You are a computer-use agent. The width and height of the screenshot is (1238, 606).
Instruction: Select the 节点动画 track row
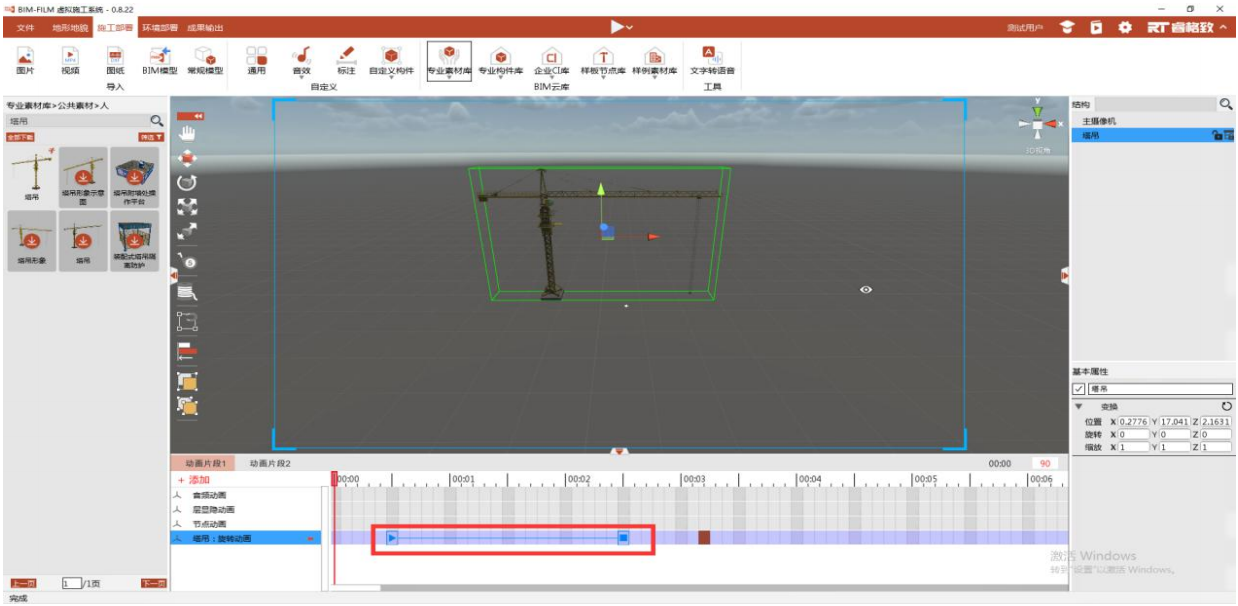(x=246, y=524)
